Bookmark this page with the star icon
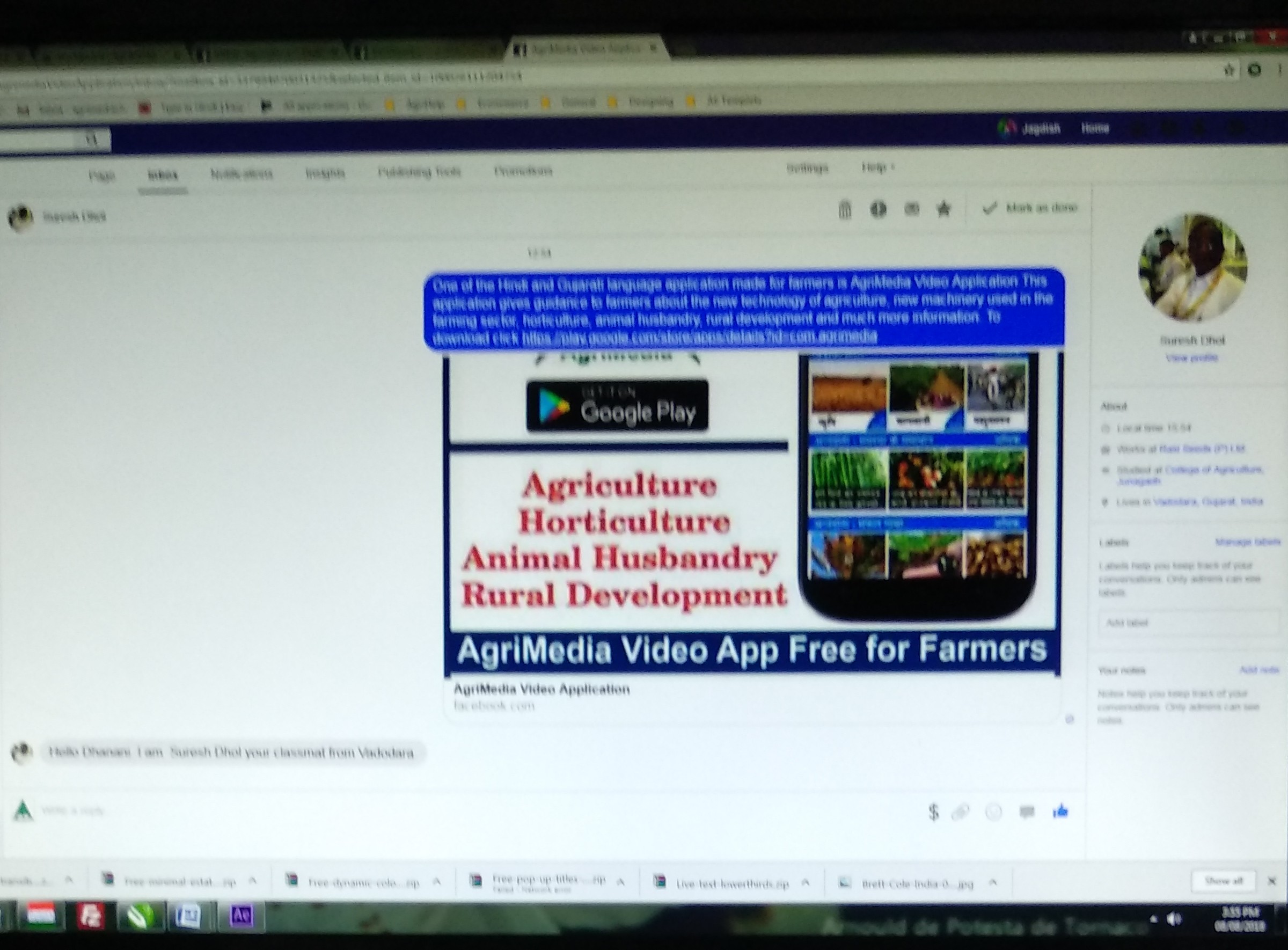This screenshot has height=950, width=1288. (1230, 70)
